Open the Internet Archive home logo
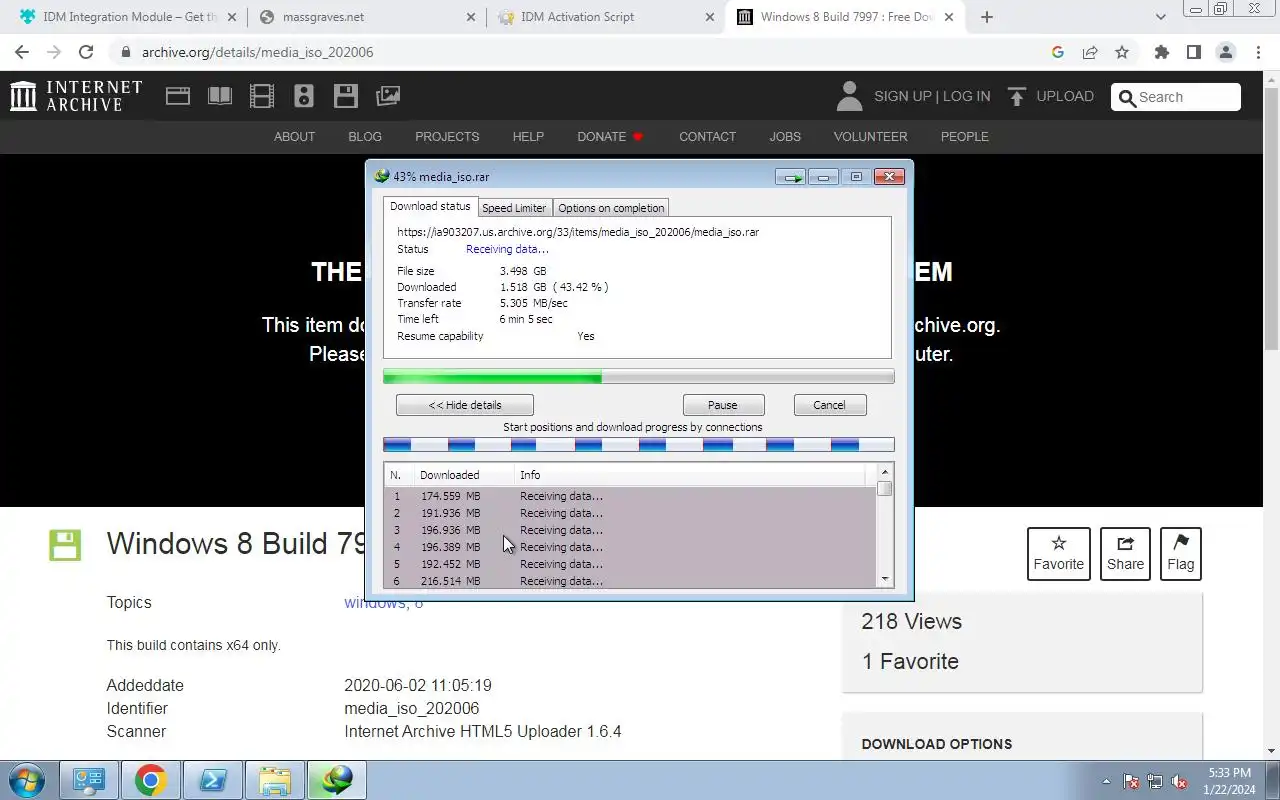Image resolution: width=1280 pixels, height=800 pixels. coord(76,96)
